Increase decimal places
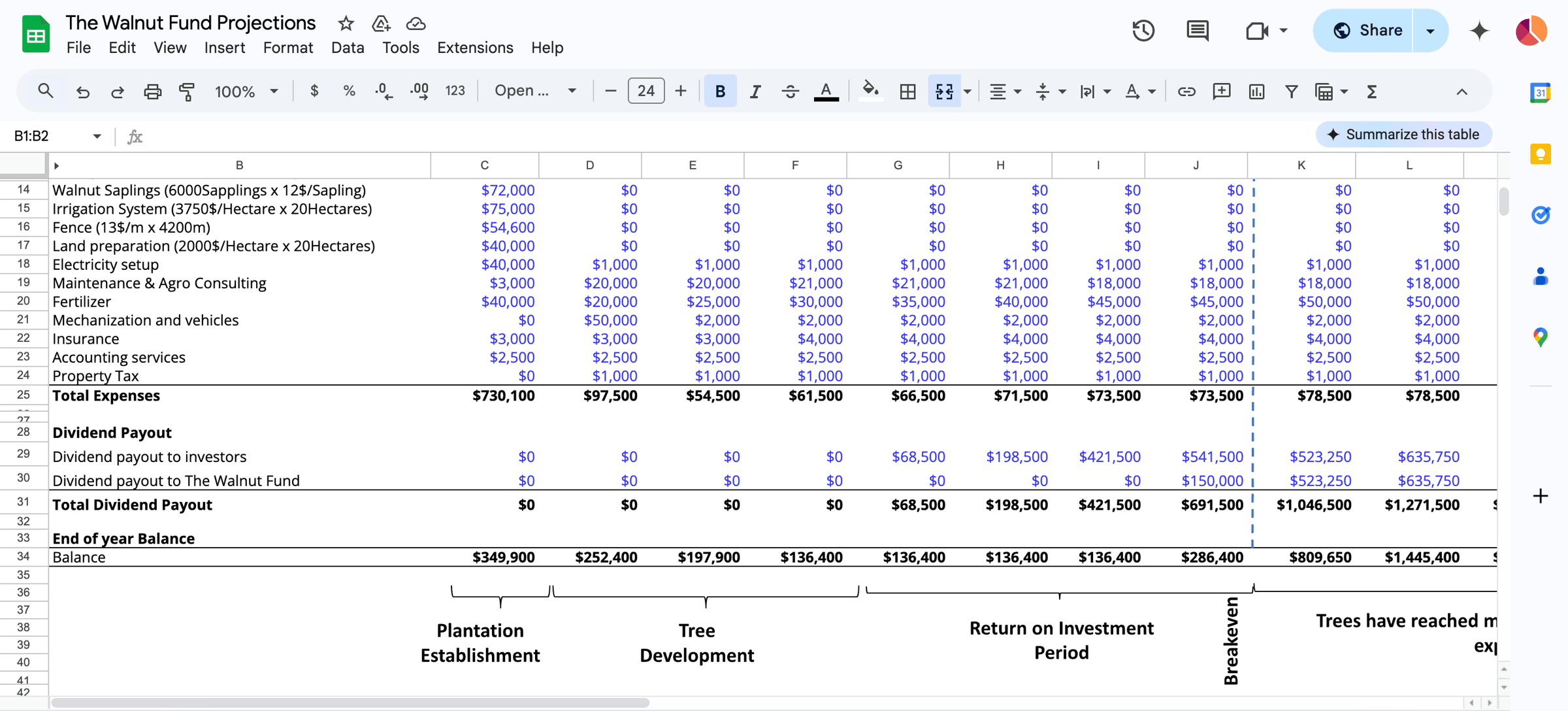 tap(419, 91)
